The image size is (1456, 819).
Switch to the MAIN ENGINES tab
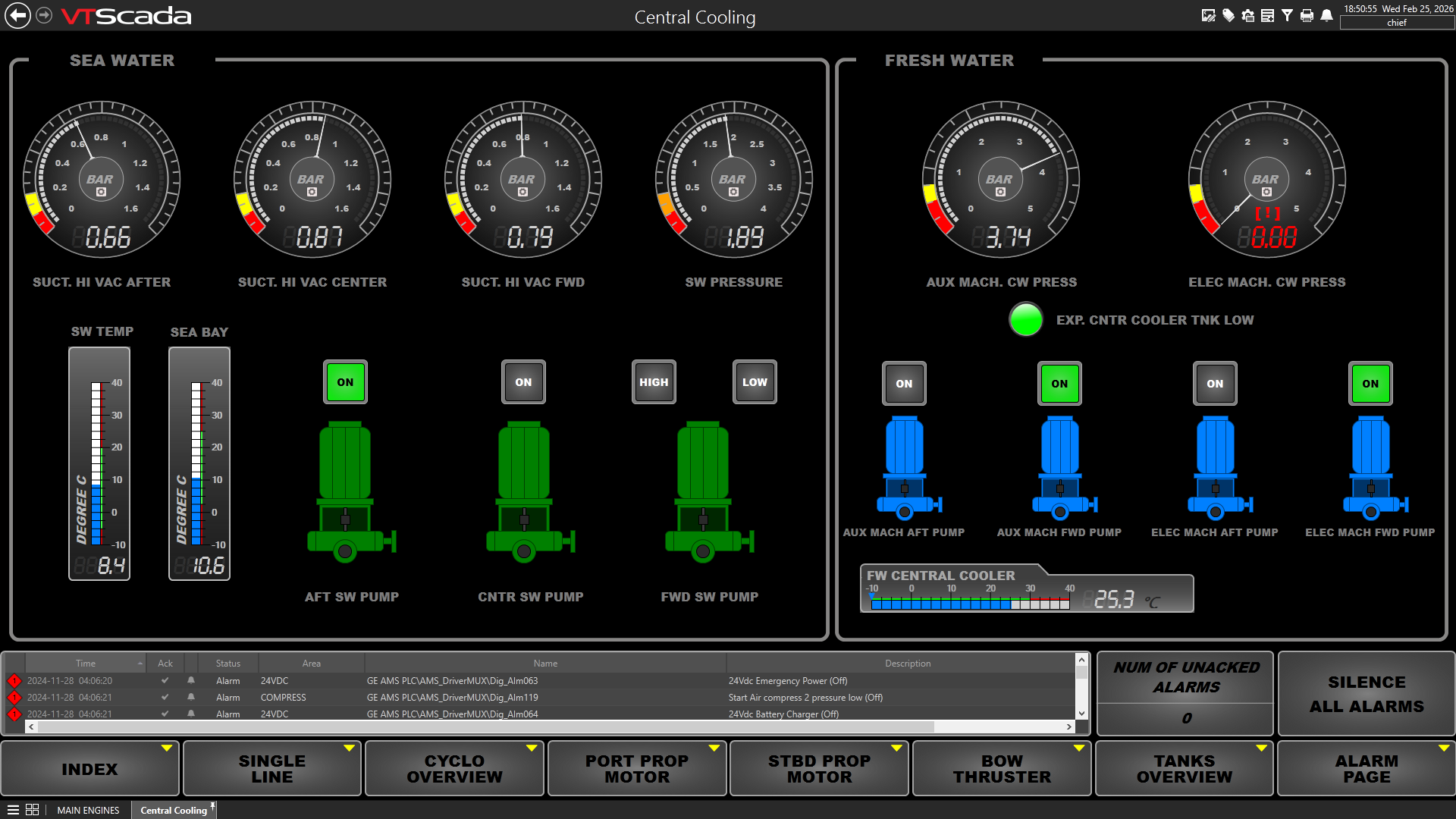[88, 810]
